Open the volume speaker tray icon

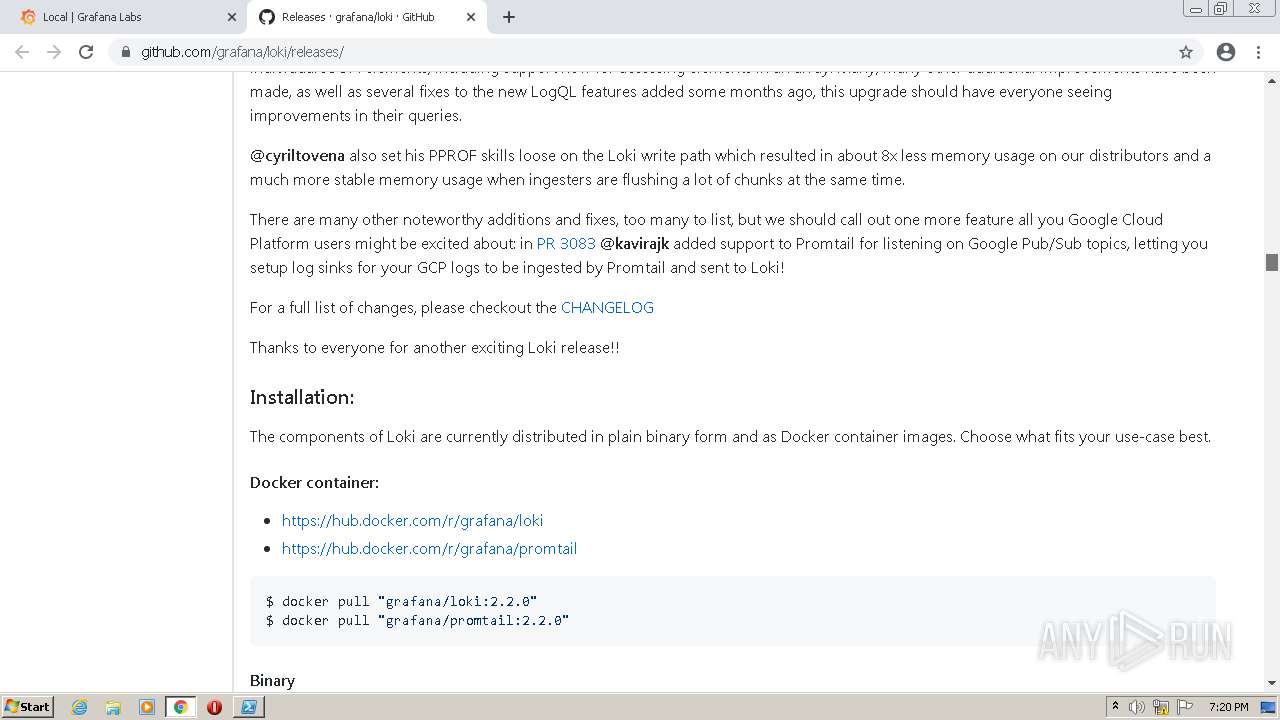click(1137, 707)
